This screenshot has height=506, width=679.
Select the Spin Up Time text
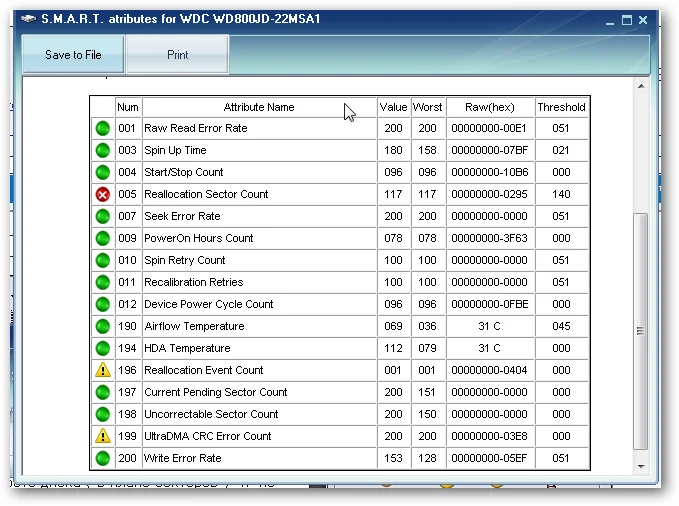(x=175, y=150)
